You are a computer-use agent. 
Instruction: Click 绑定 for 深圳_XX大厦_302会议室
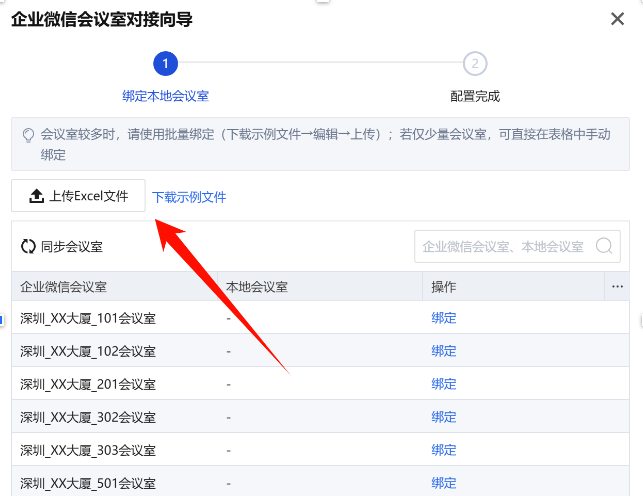coord(444,417)
